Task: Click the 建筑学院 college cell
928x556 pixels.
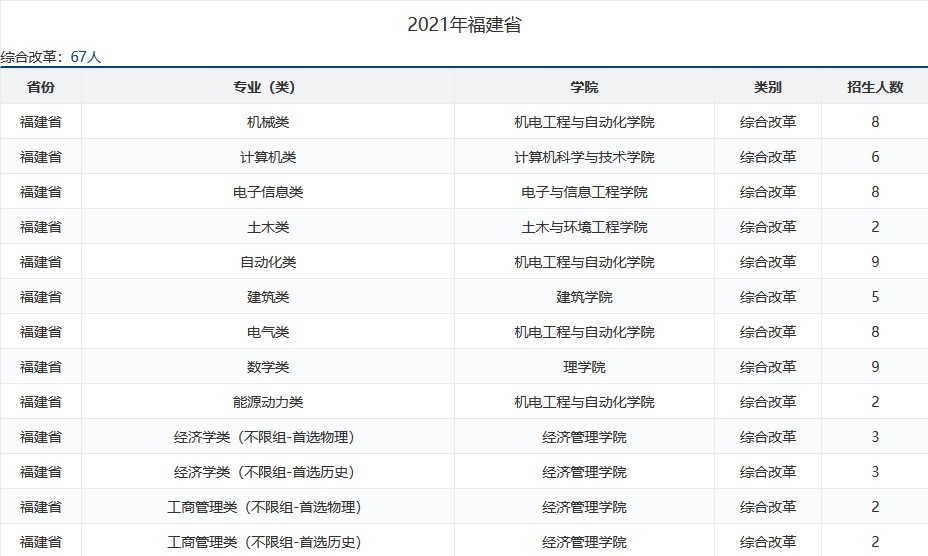Action: (x=584, y=297)
